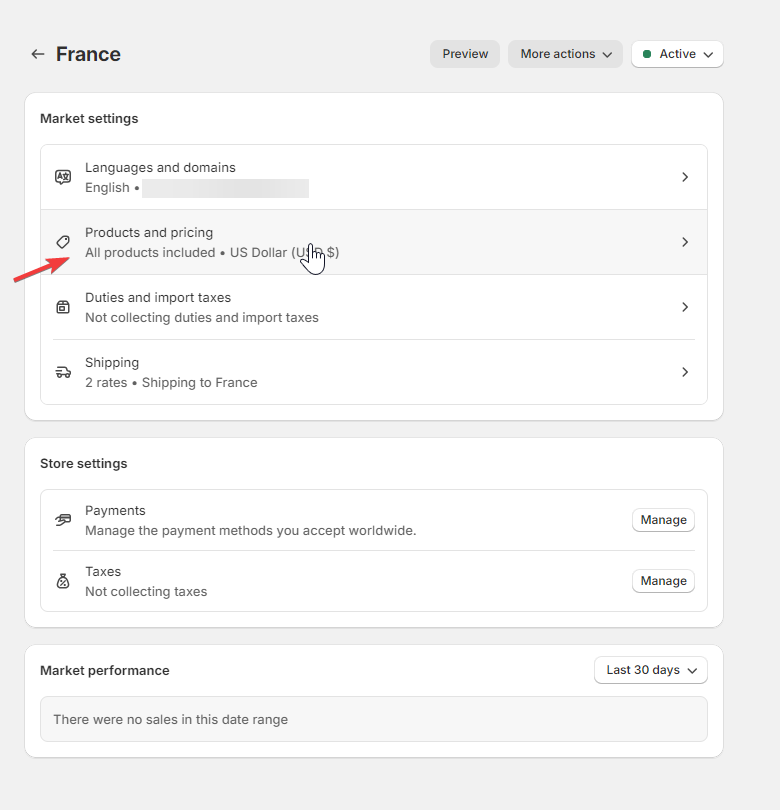Click the Taxes label
The width and height of the screenshot is (780, 810).
point(103,571)
